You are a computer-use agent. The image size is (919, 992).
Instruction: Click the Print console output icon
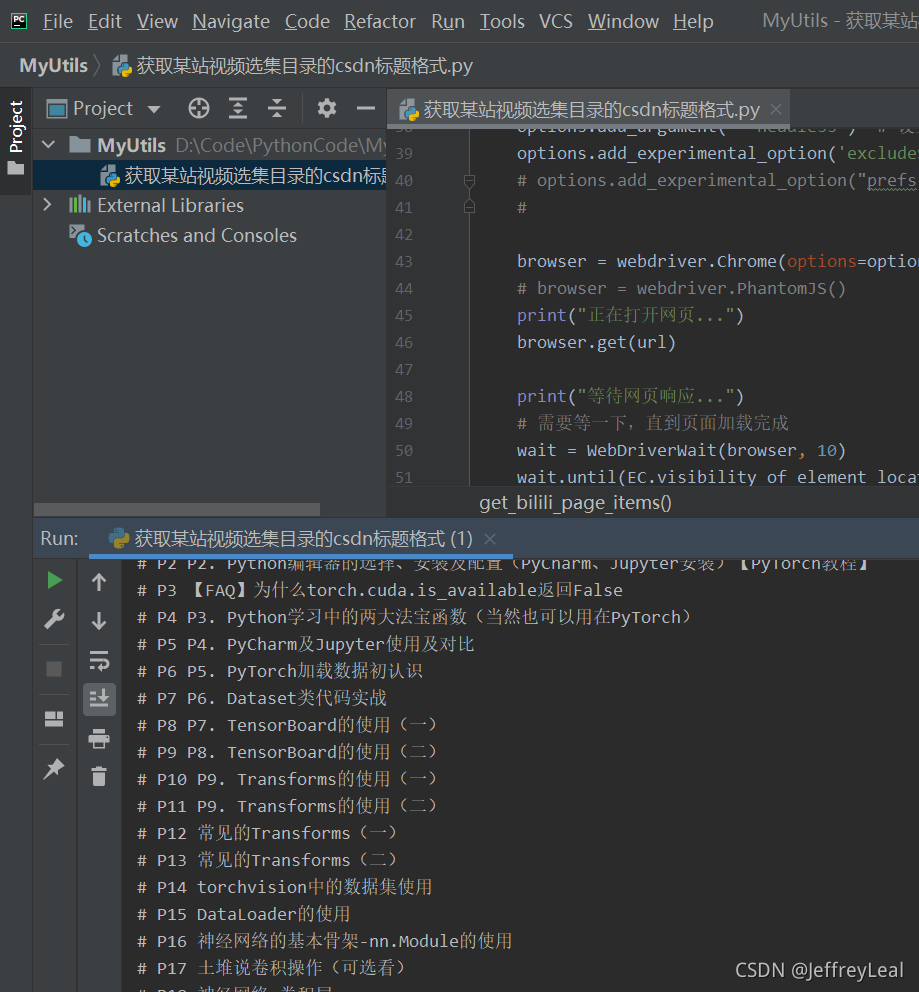pyautogui.click(x=99, y=738)
